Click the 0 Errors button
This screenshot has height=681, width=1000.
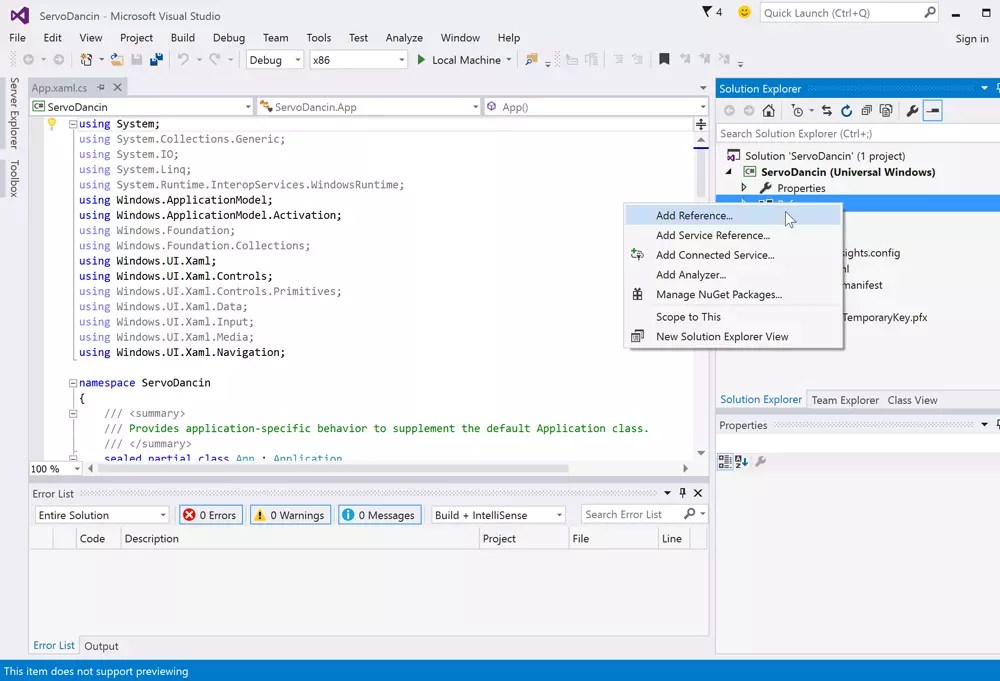[x=210, y=514]
